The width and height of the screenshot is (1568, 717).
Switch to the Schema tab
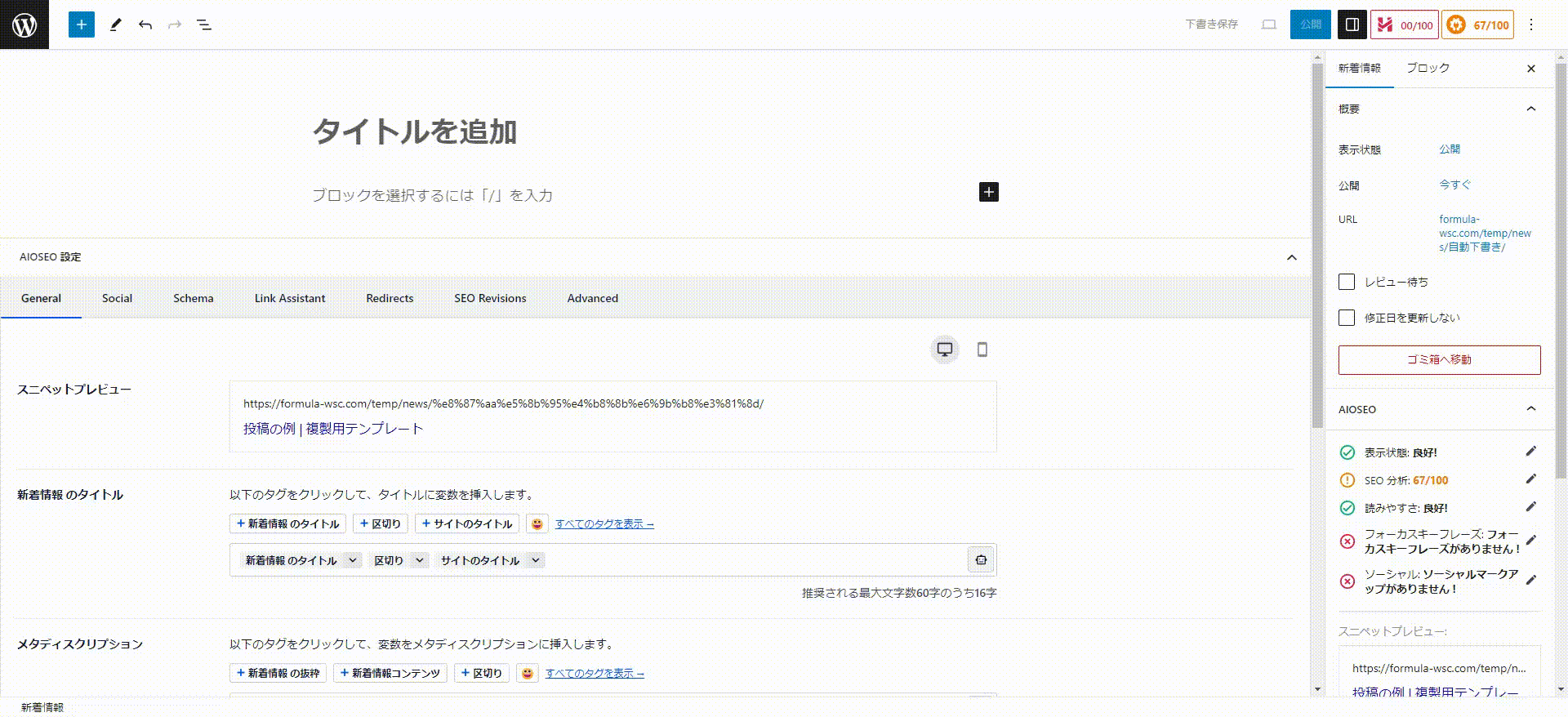point(193,298)
